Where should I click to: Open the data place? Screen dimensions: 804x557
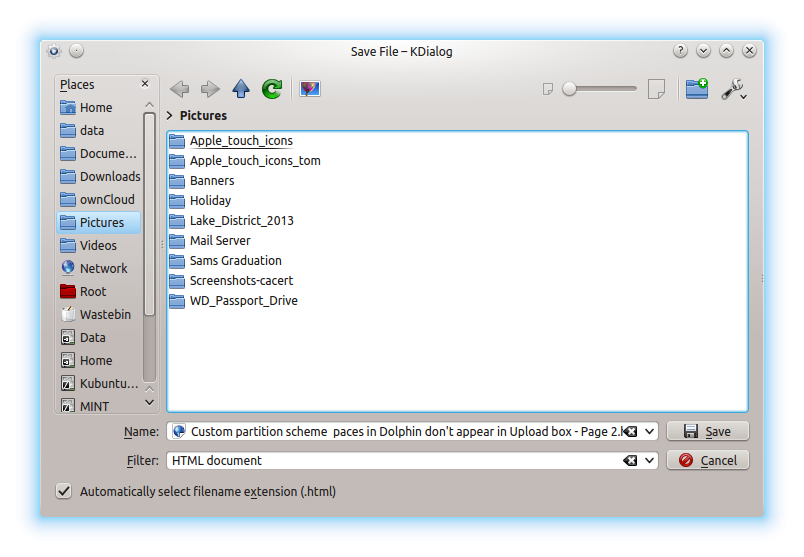tap(99, 131)
